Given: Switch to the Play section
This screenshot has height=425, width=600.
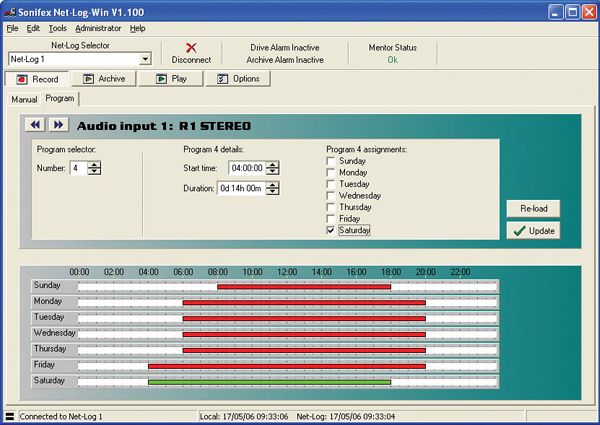Looking at the screenshot, I should click(x=170, y=79).
